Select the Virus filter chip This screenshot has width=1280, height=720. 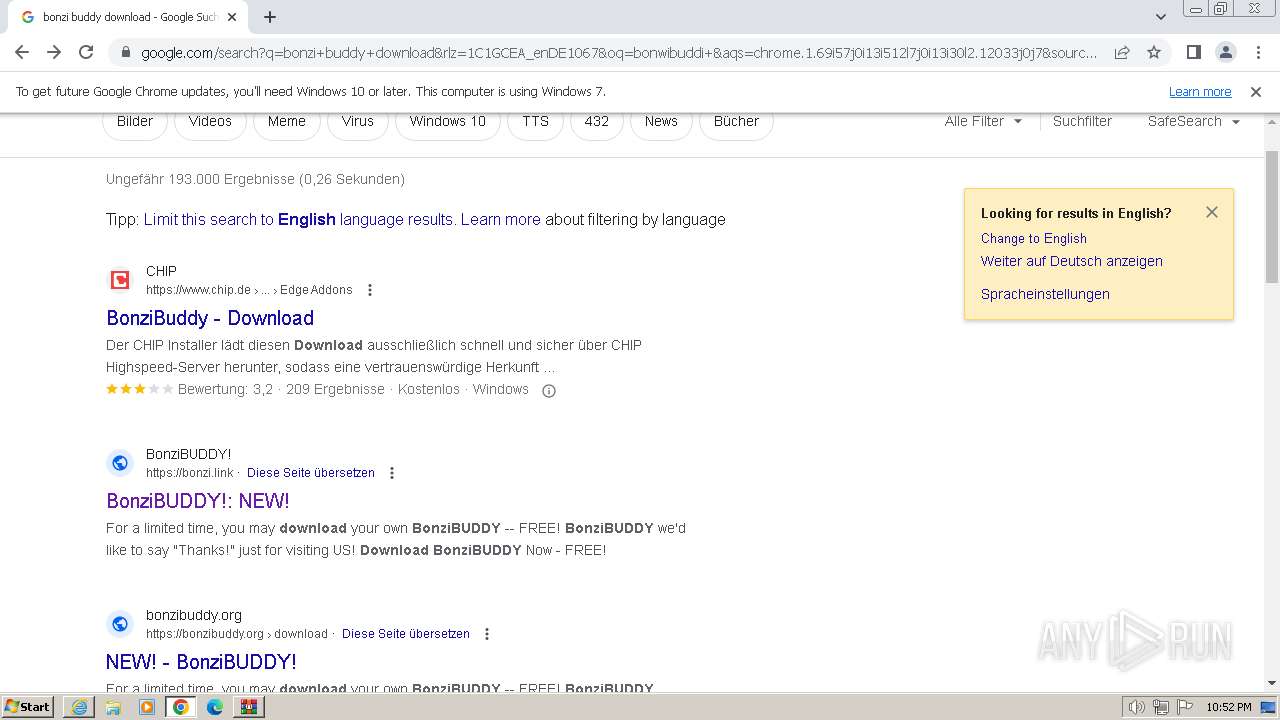[x=357, y=122]
